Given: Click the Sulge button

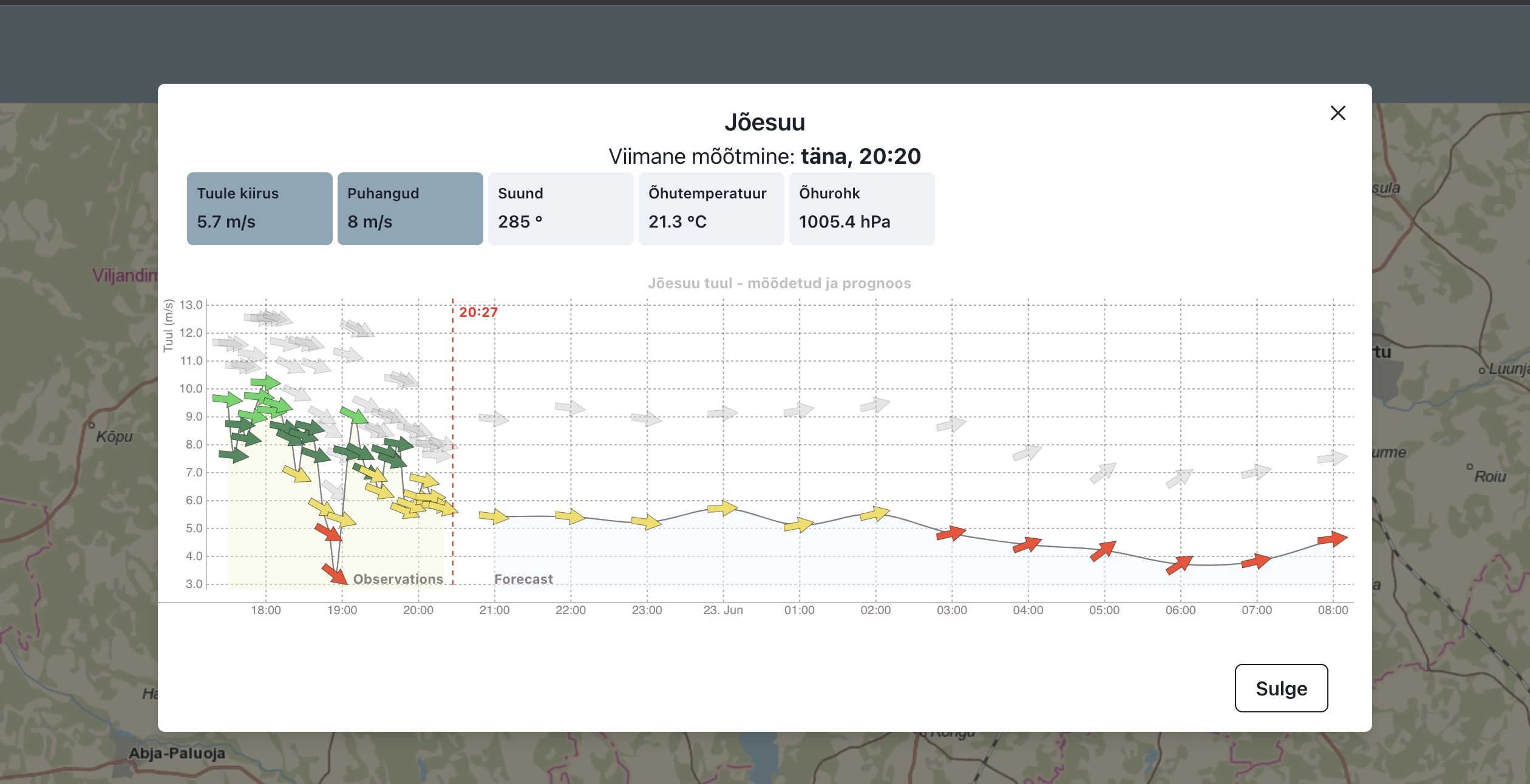Looking at the screenshot, I should click(x=1281, y=688).
